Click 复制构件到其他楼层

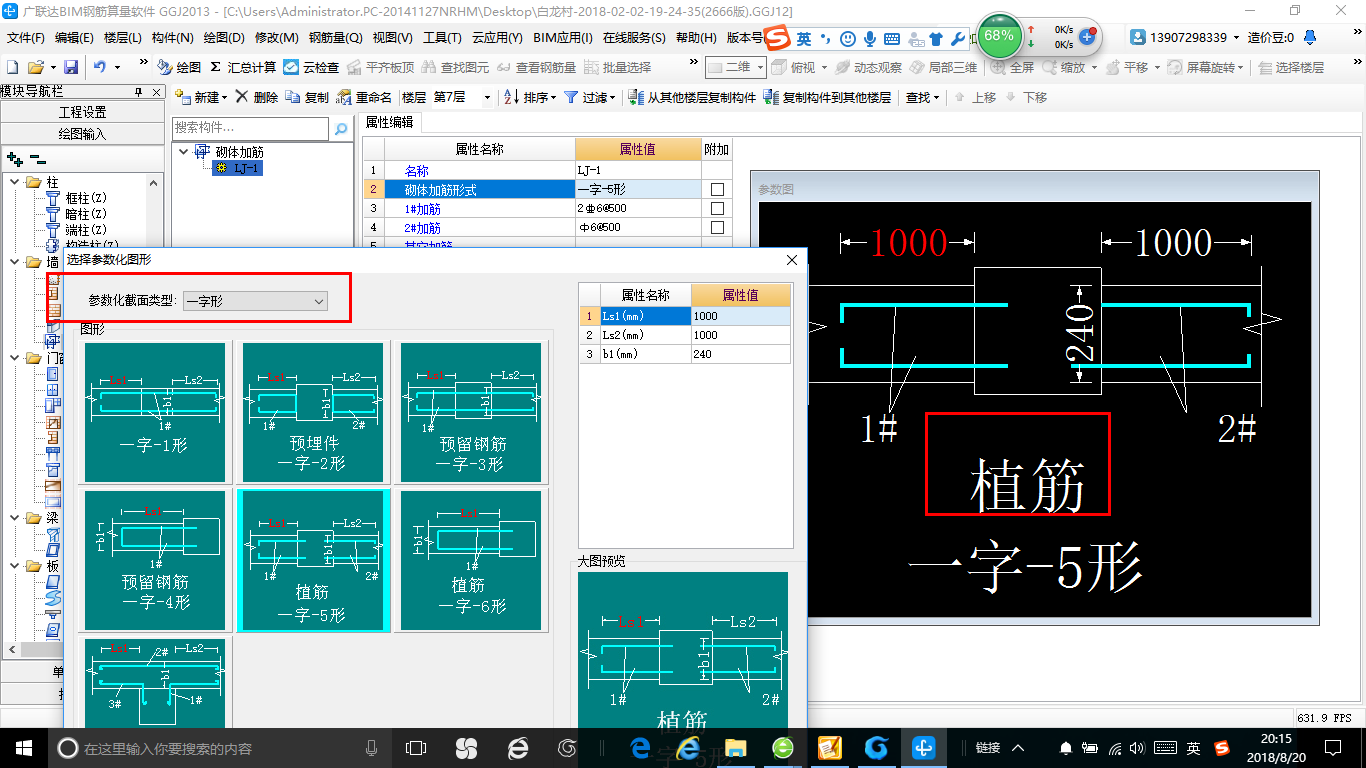coord(827,97)
